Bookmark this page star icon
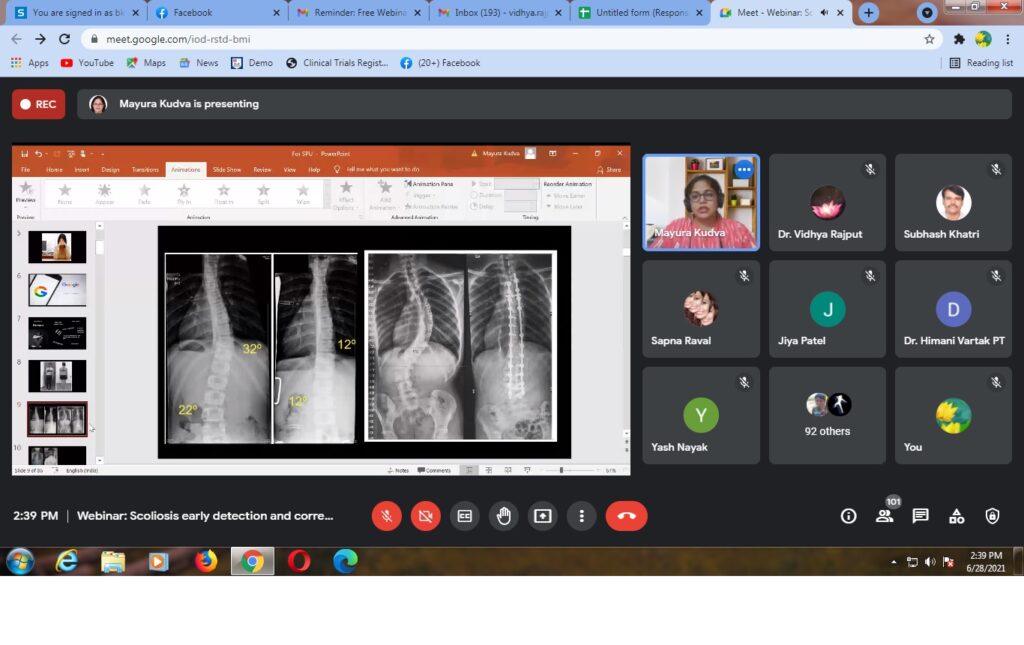Screen dimensions: 1024x645 click(929, 39)
